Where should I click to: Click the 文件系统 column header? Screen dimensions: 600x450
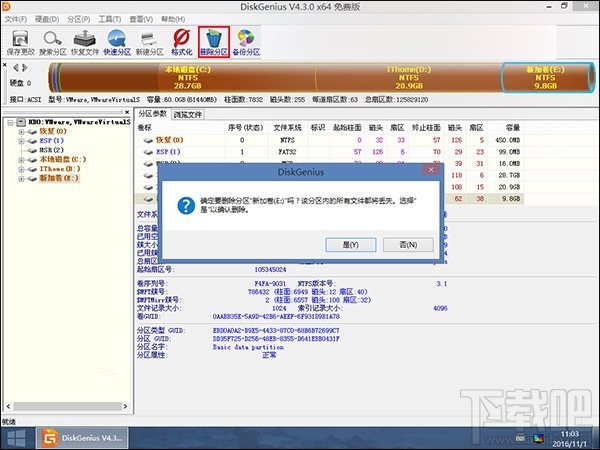287,128
